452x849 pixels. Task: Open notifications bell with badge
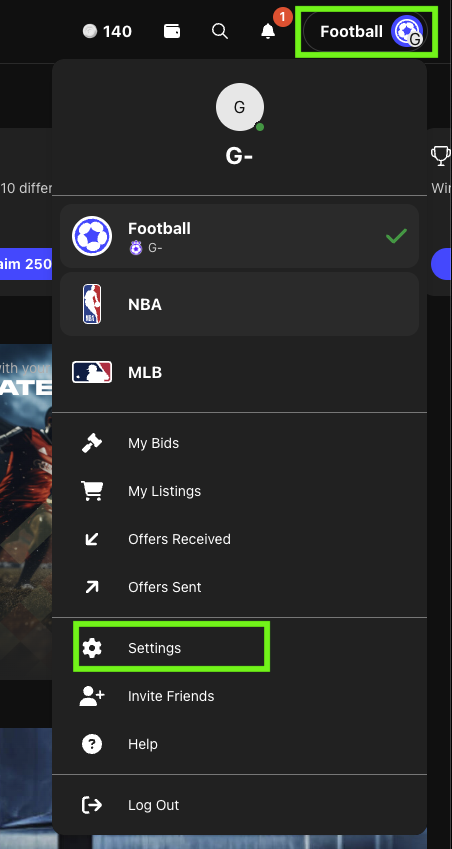(x=268, y=31)
